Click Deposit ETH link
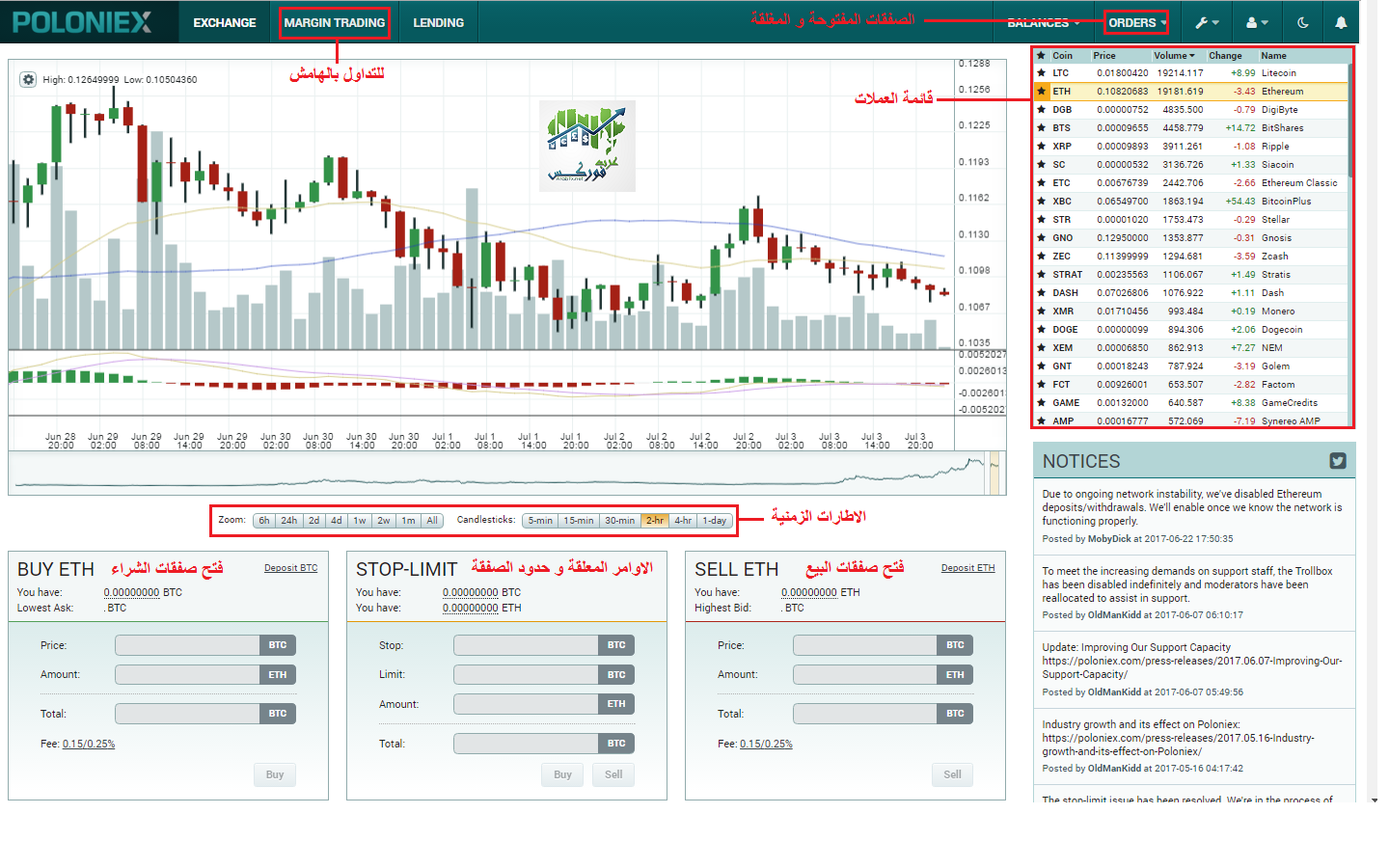The image size is (1389, 868). (x=967, y=568)
